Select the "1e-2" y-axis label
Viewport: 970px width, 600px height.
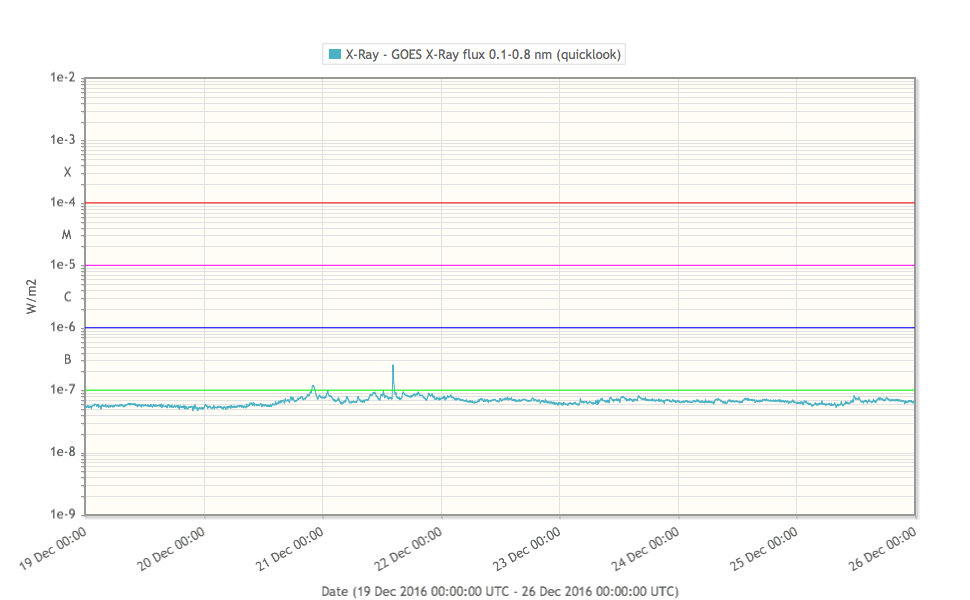(62, 77)
